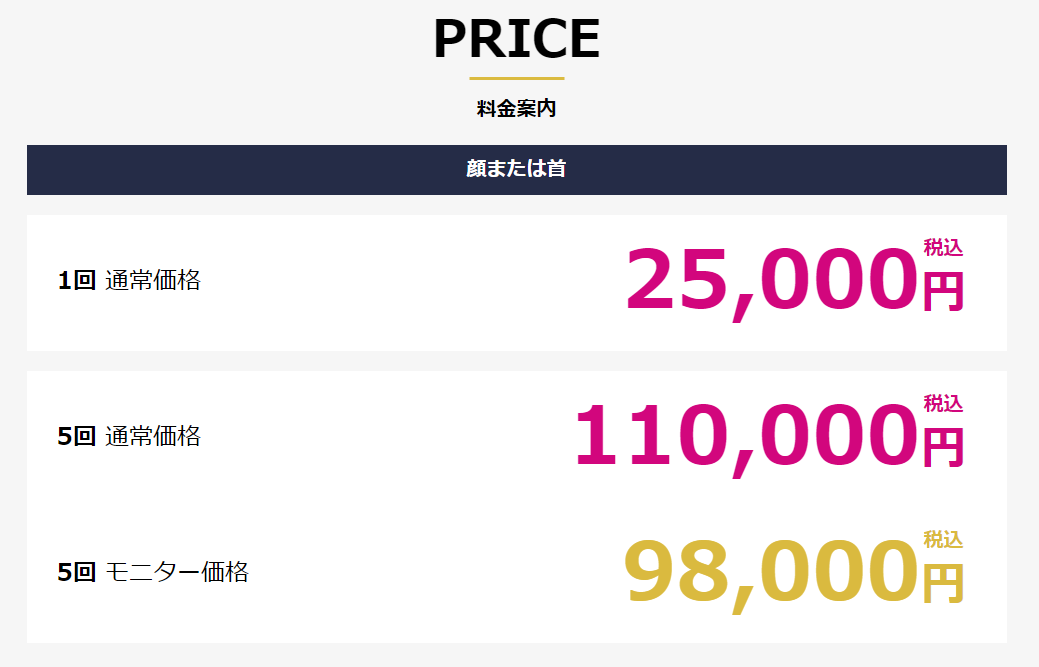This screenshot has height=667, width=1039.
Task: Click the bold 5回 text beside 通常価格
Action: pyautogui.click(x=77, y=436)
